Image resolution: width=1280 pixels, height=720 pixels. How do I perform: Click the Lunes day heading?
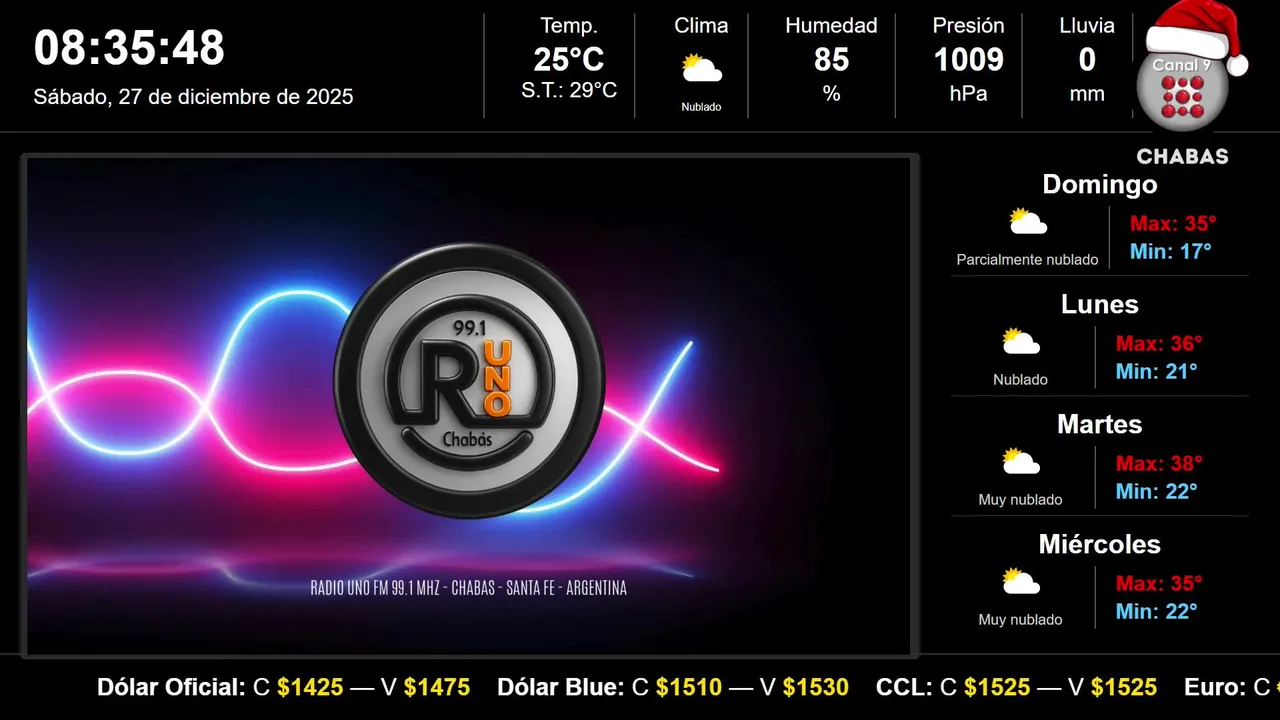click(1100, 304)
